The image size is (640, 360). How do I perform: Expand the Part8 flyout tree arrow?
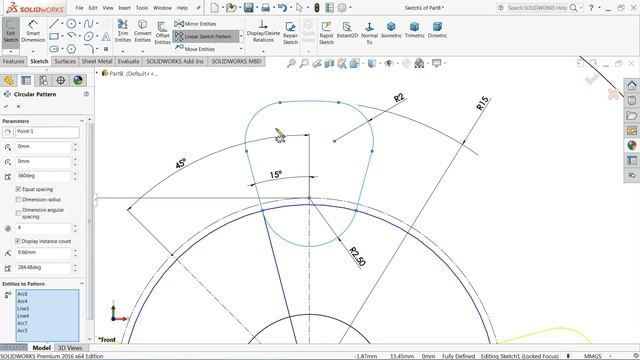tap(97, 73)
